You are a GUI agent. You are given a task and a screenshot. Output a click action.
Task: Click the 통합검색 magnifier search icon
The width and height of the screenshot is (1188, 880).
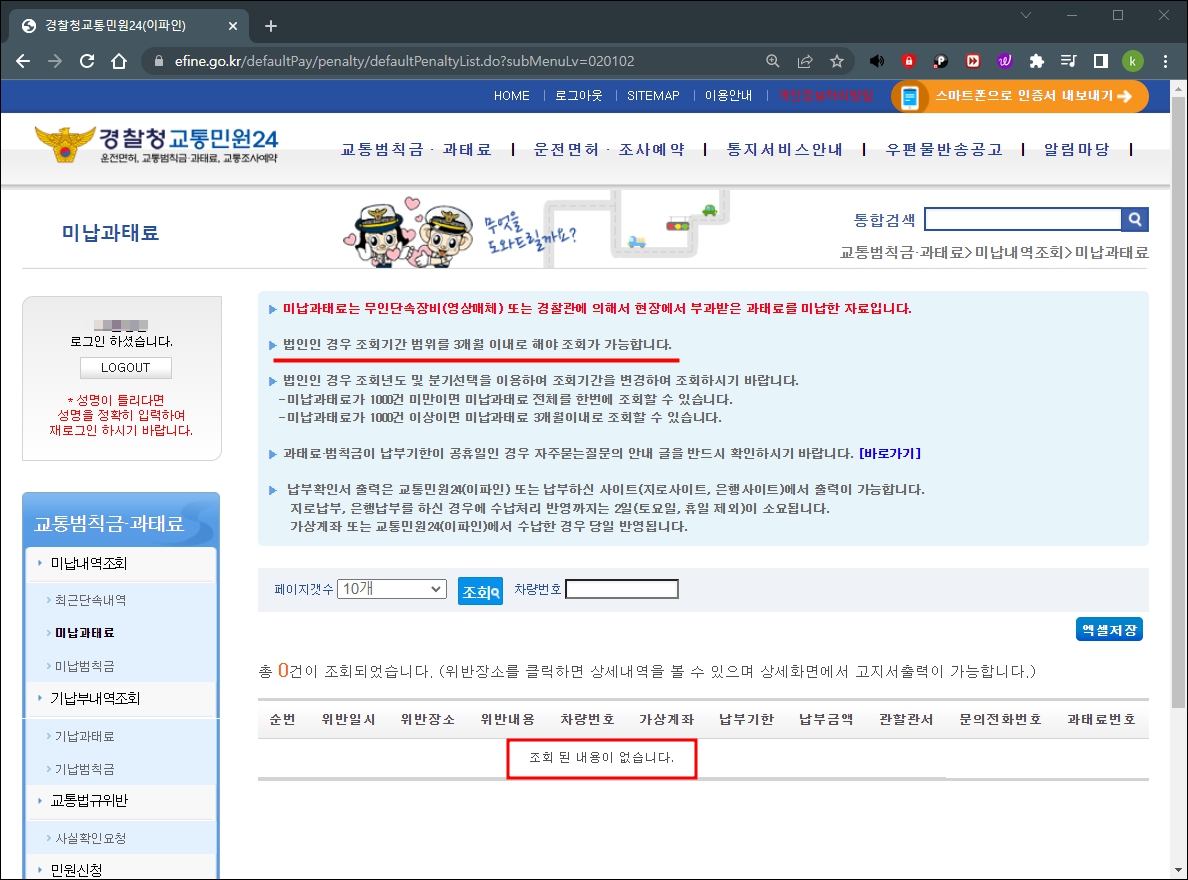click(1134, 218)
